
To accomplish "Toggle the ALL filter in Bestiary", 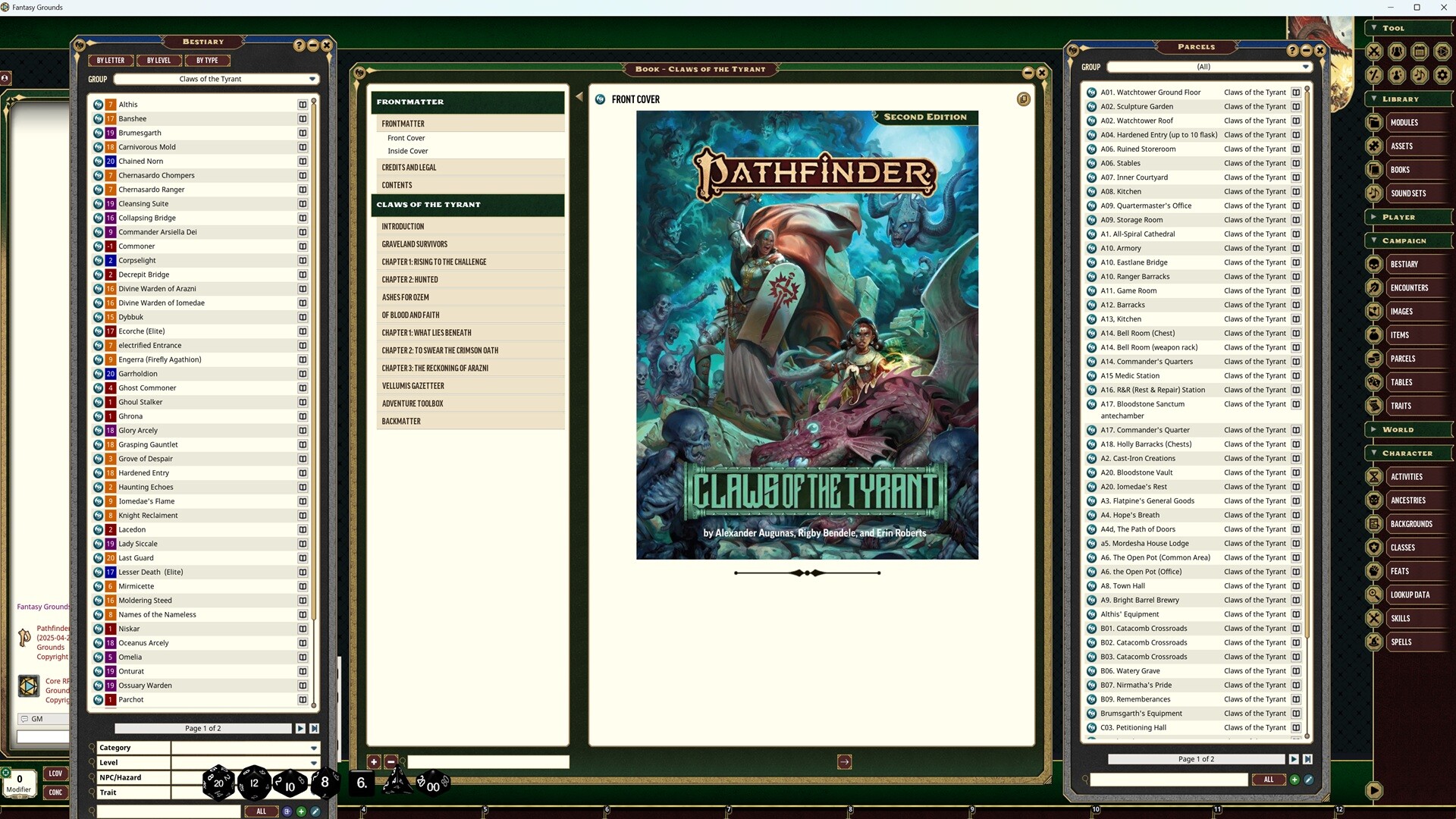I will [x=262, y=811].
